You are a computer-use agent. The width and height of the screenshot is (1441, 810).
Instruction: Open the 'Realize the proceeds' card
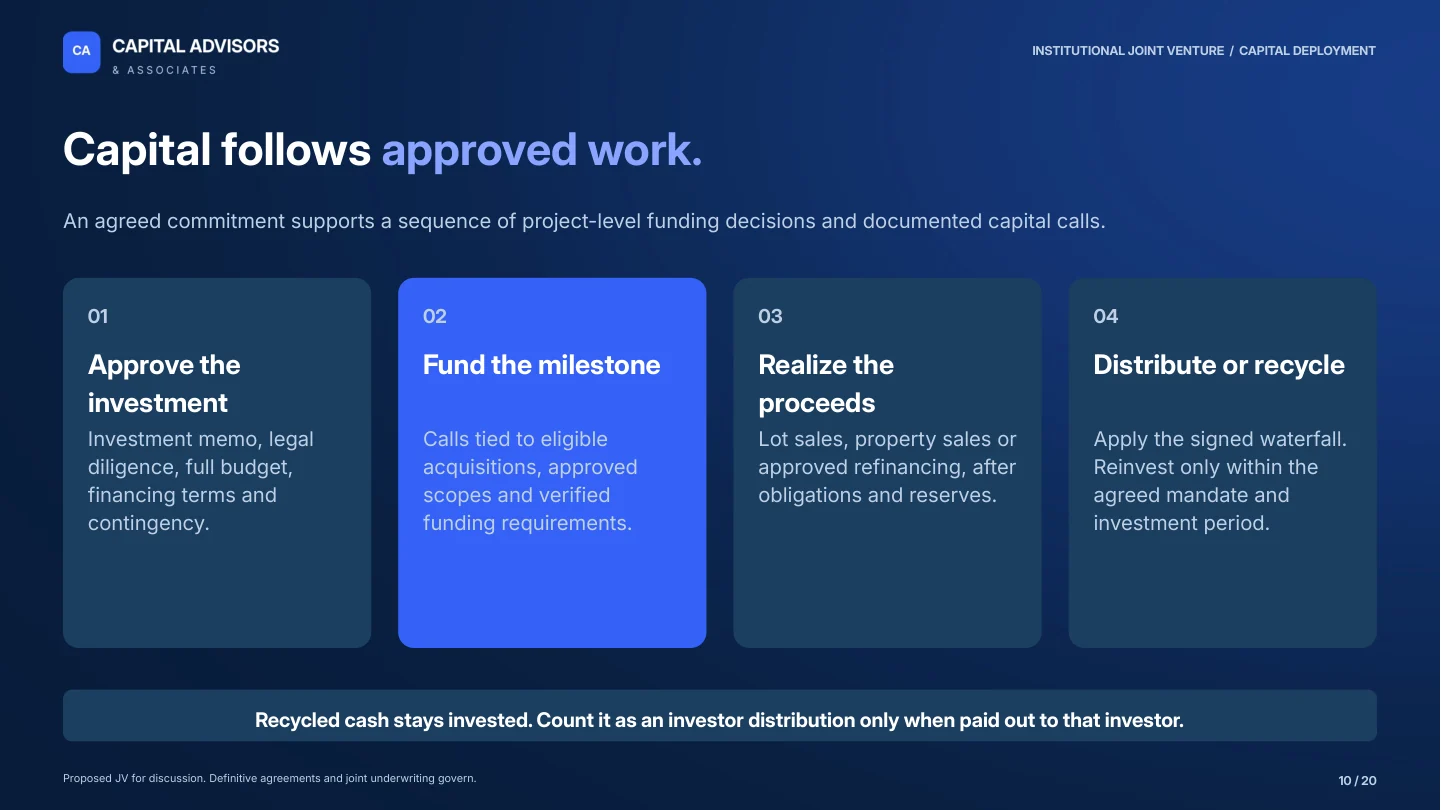(x=888, y=463)
